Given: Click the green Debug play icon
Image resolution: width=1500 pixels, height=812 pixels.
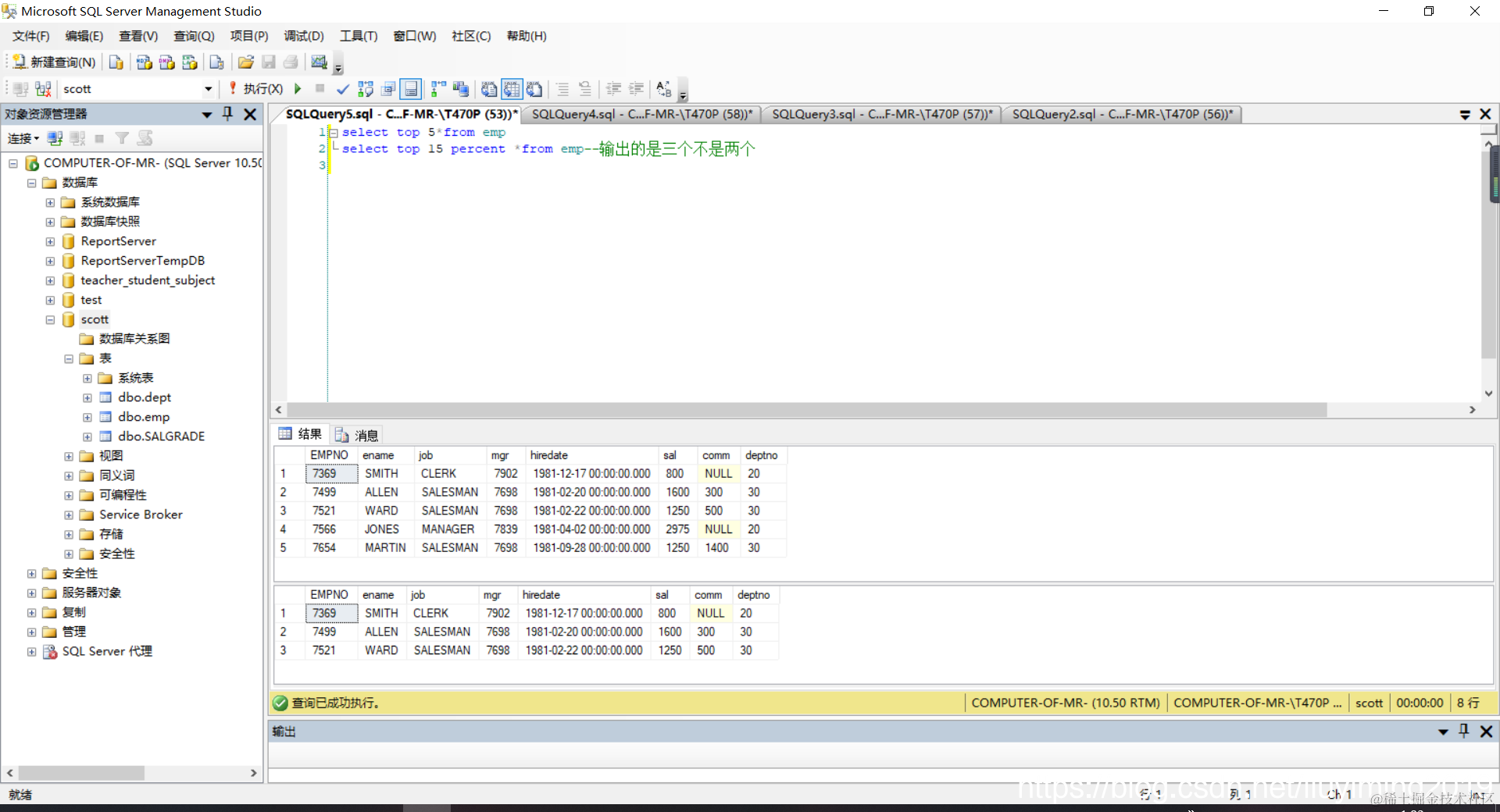Looking at the screenshot, I should point(298,89).
